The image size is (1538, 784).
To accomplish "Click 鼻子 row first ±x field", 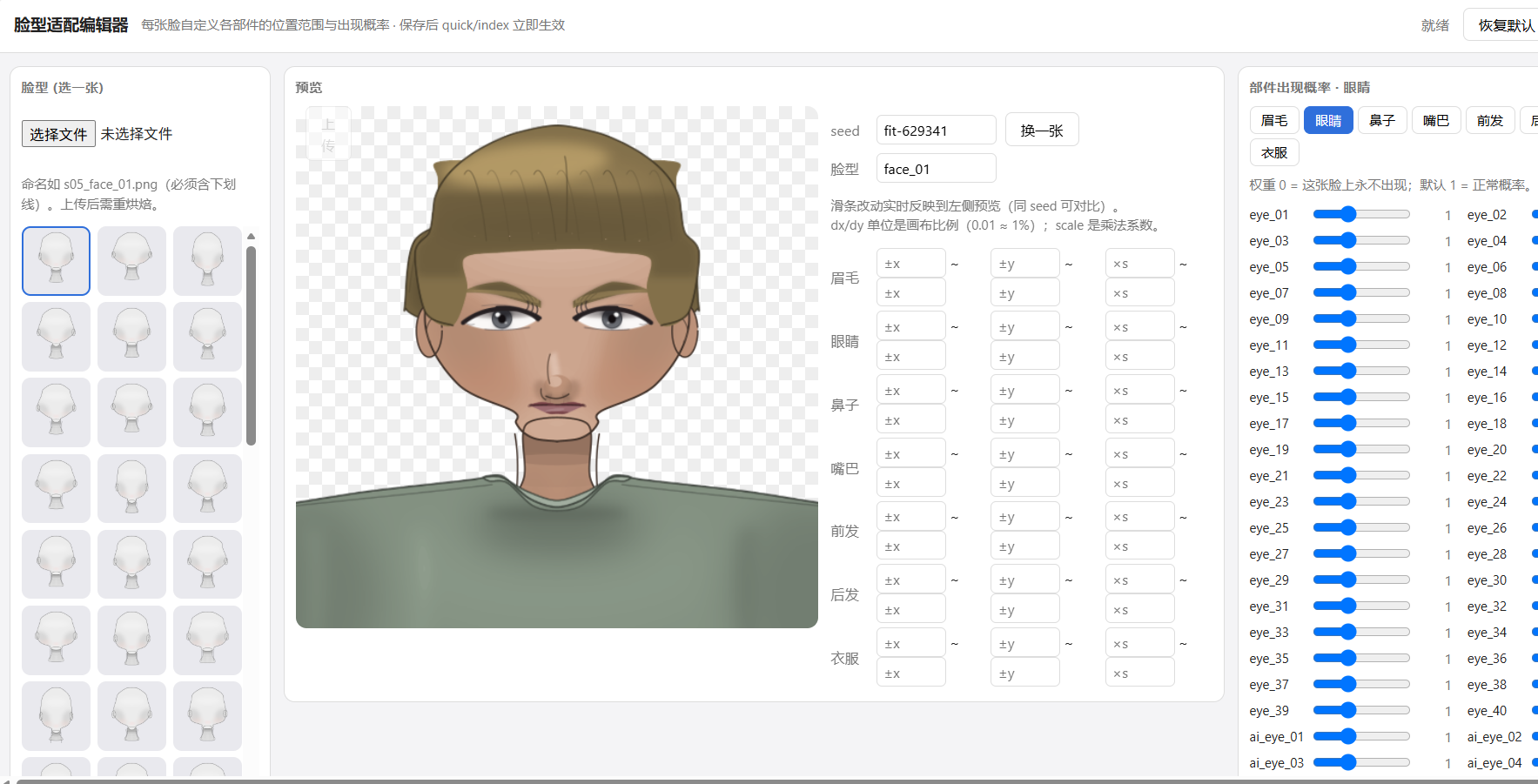I will pos(911,390).
